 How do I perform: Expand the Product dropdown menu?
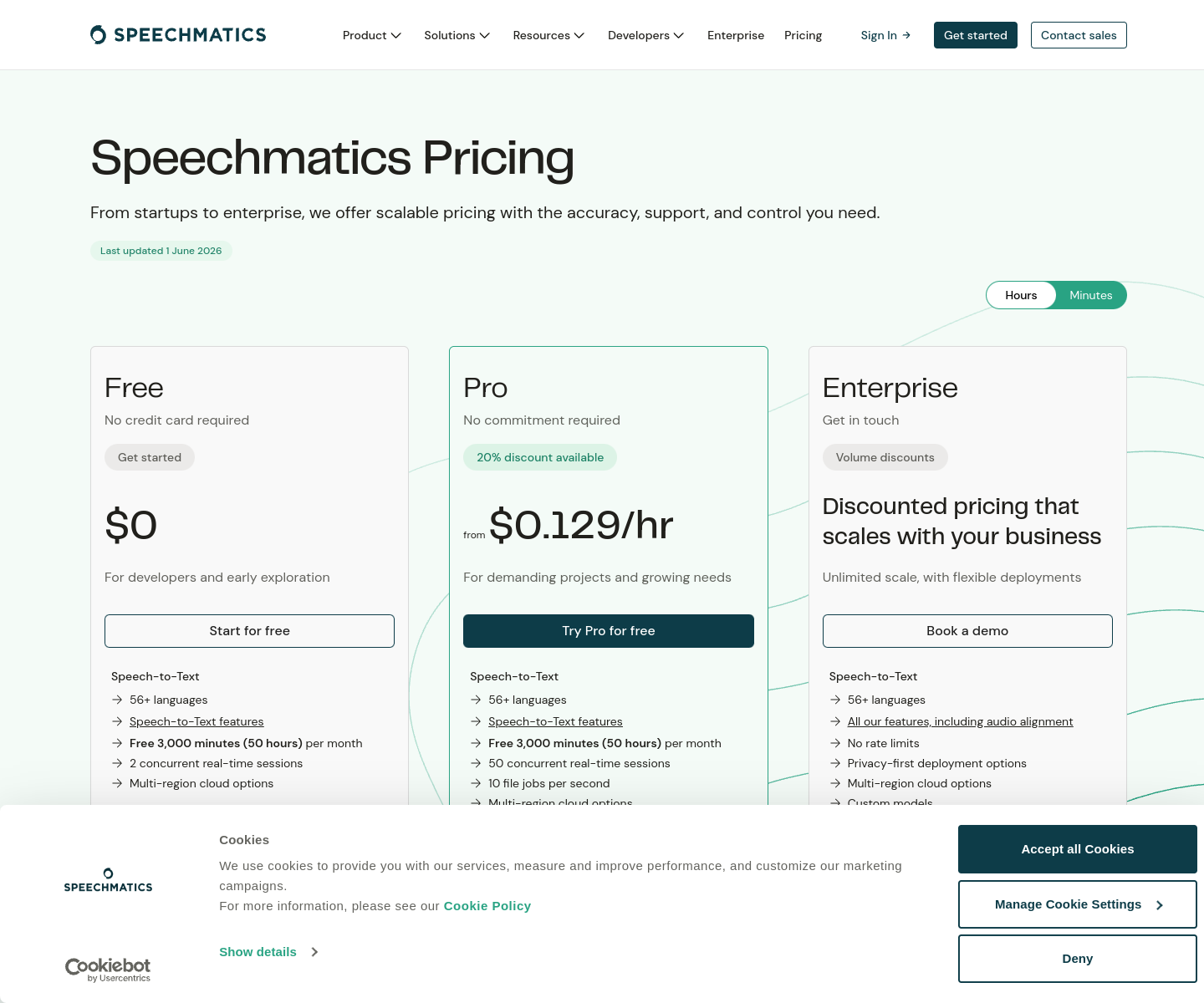[372, 35]
